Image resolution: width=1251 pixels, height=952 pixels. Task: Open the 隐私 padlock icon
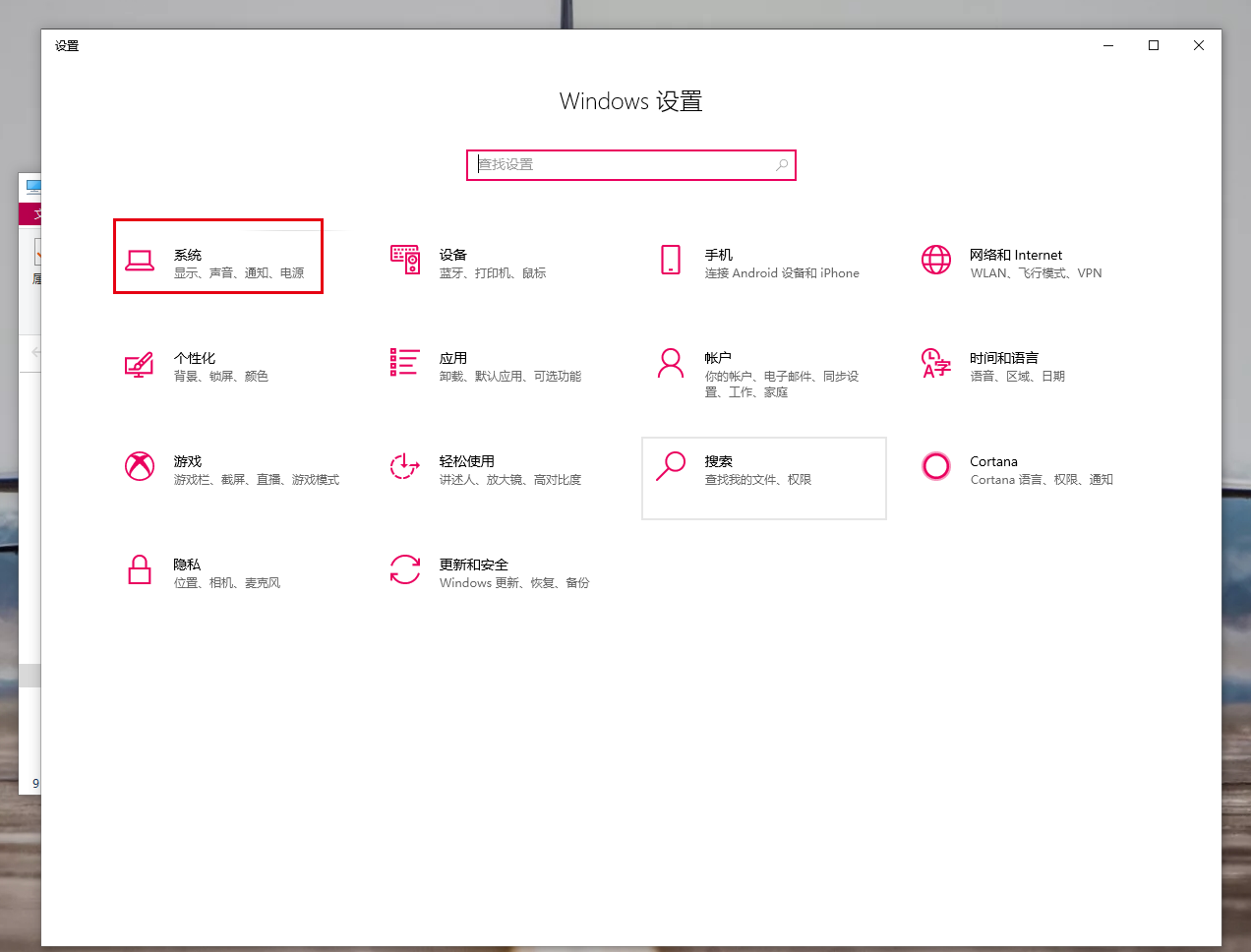click(140, 569)
